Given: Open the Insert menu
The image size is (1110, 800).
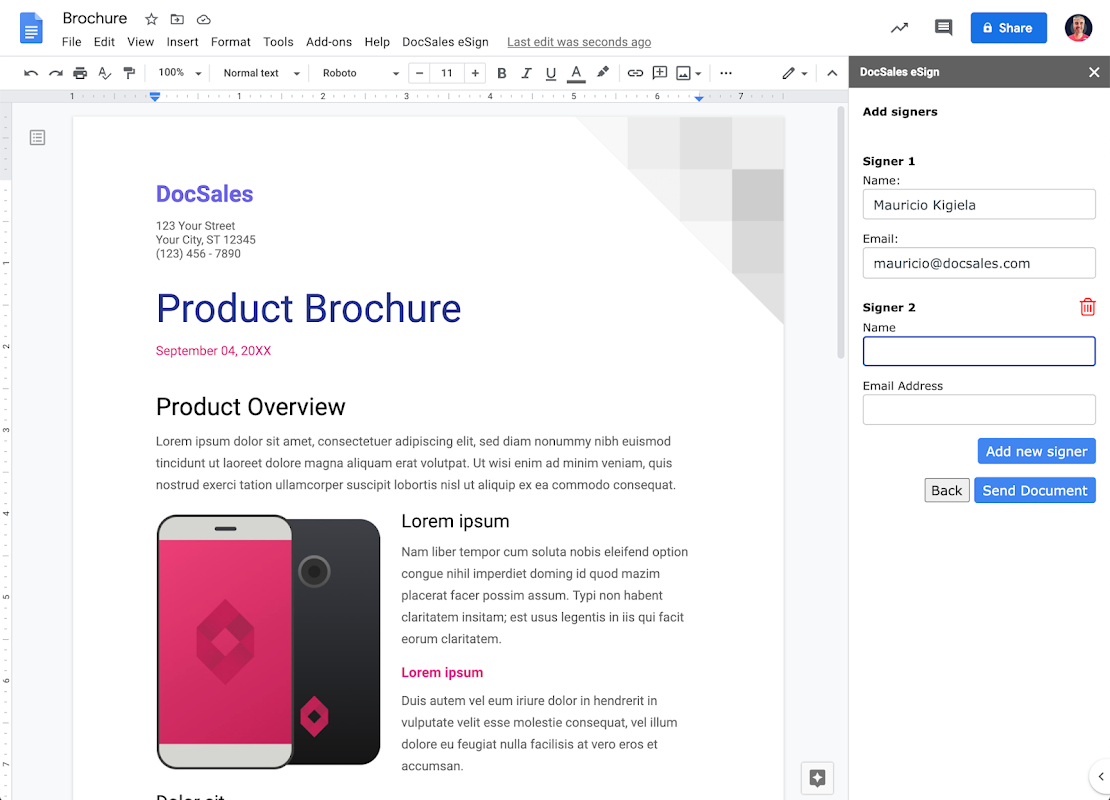Looking at the screenshot, I should (x=182, y=42).
